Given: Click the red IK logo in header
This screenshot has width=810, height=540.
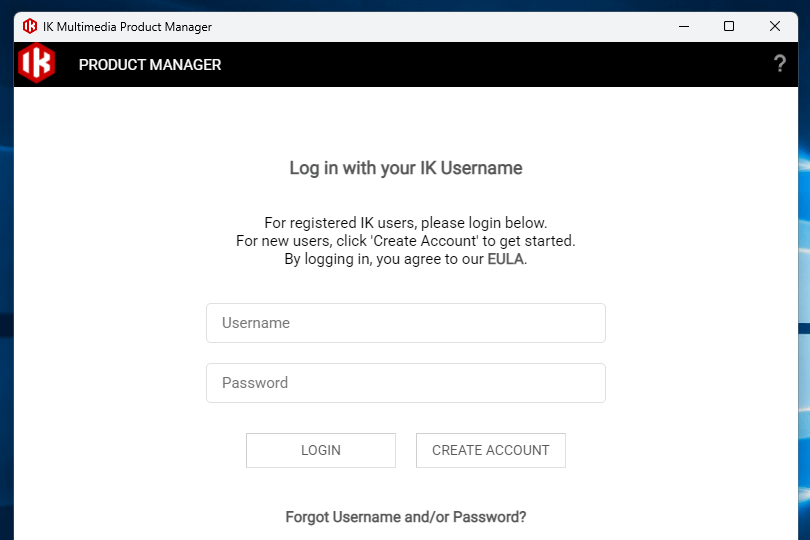Looking at the screenshot, I should coord(37,64).
